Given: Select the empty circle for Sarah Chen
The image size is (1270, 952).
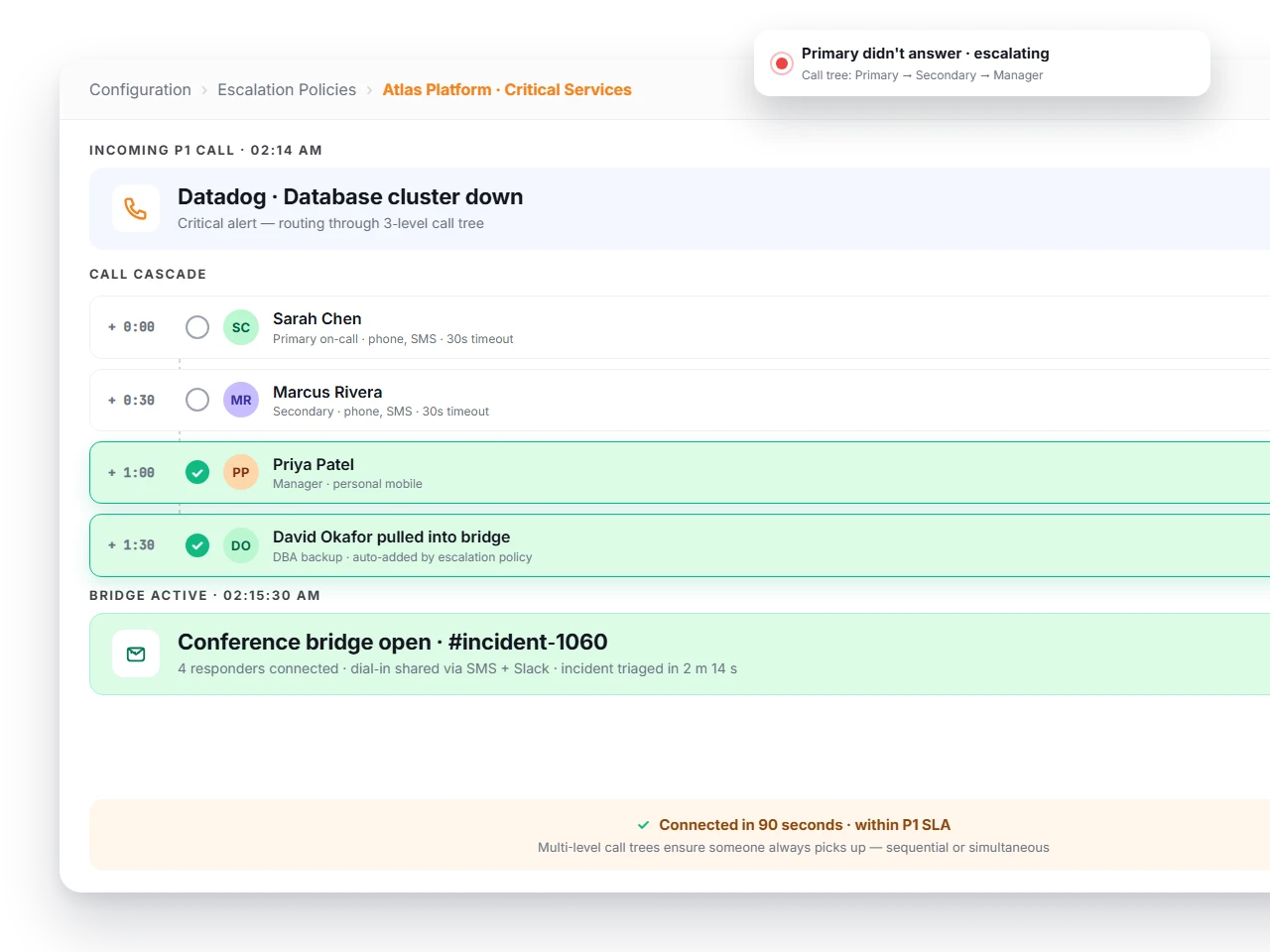Looking at the screenshot, I should tap(197, 327).
